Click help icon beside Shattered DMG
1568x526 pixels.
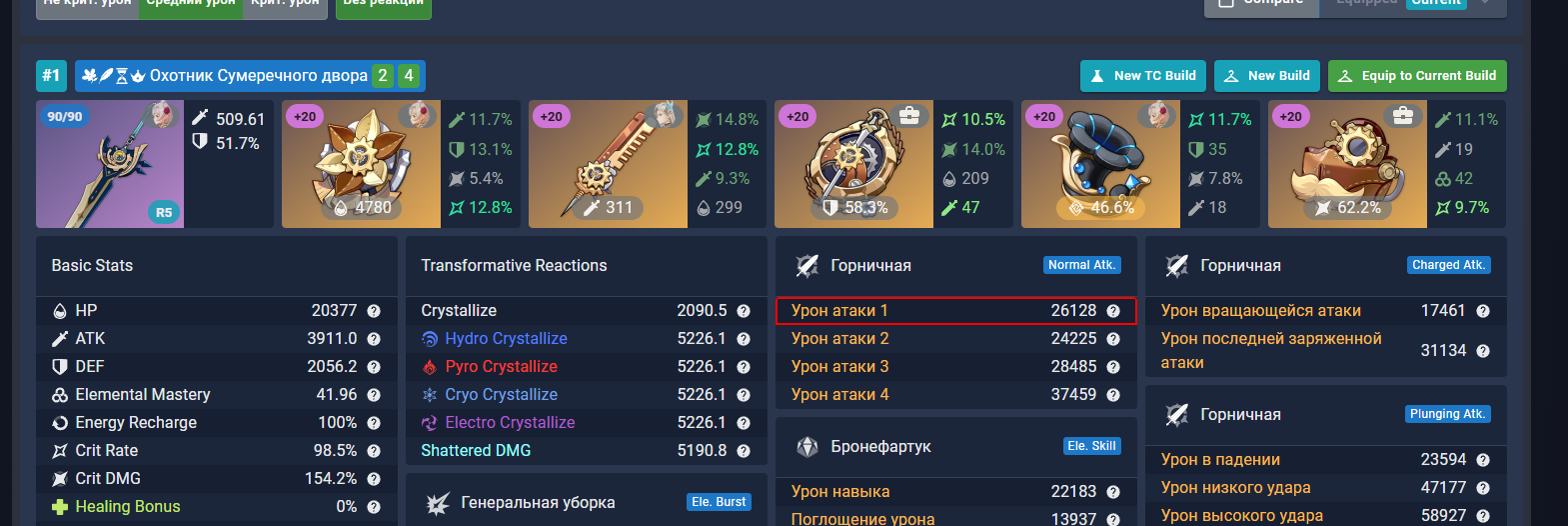[x=744, y=451]
